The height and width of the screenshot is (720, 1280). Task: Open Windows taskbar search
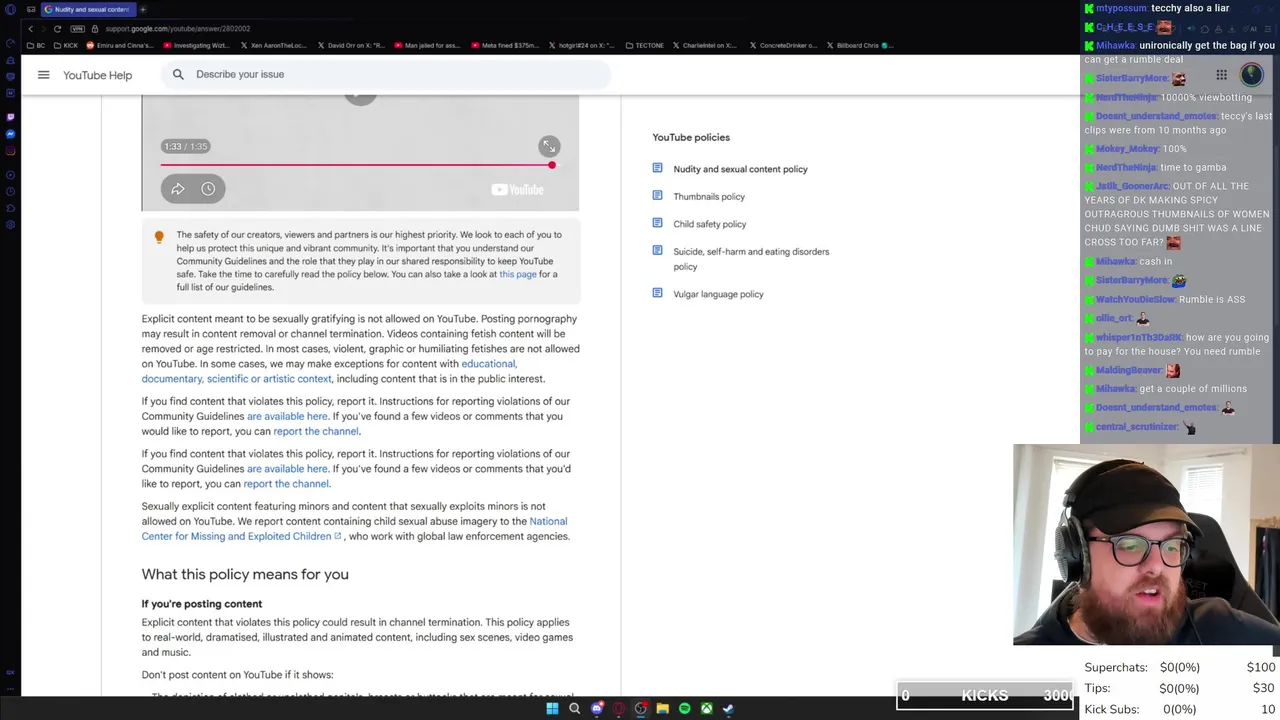(x=574, y=709)
